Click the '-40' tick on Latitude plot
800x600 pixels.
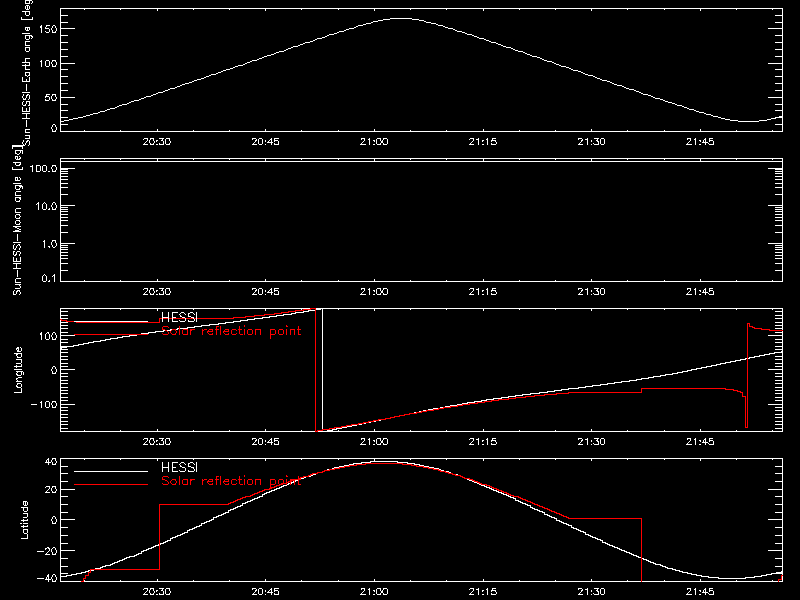pos(47,578)
